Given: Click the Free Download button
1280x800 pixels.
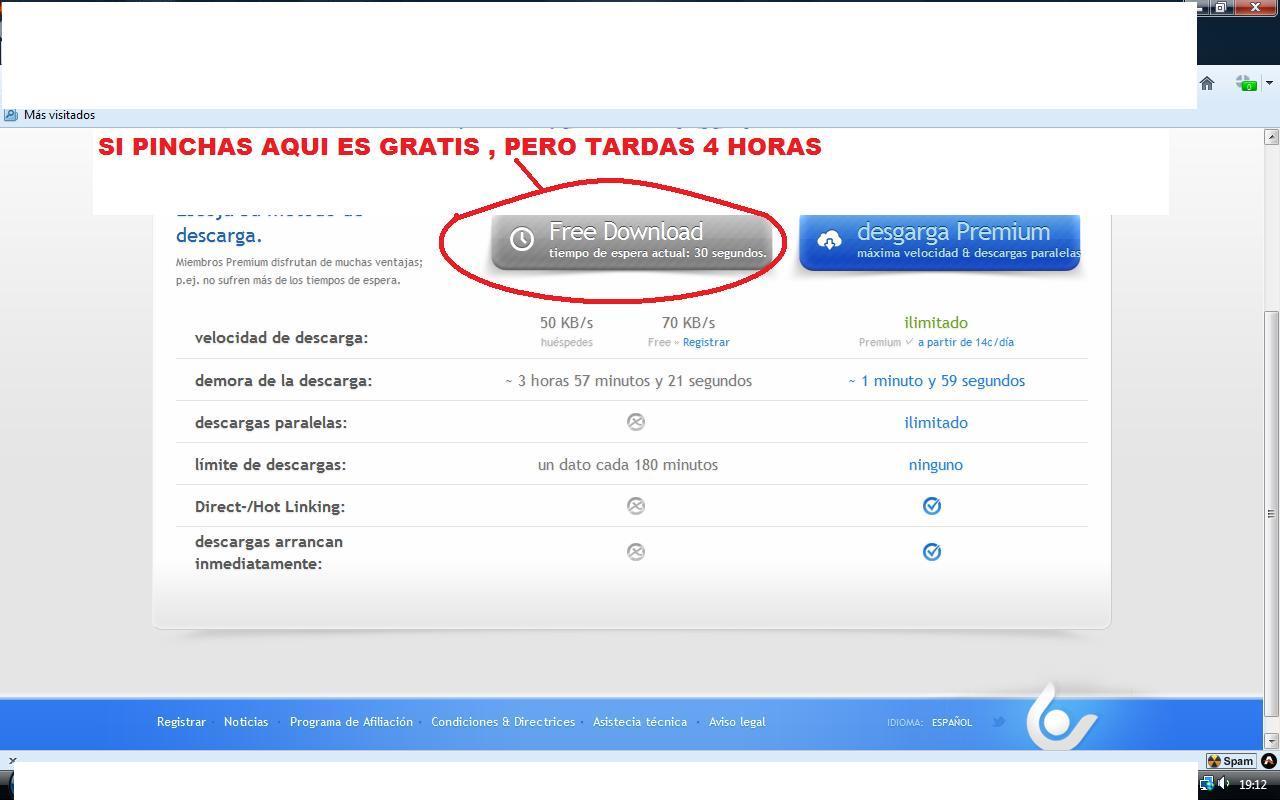Looking at the screenshot, I should (631, 241).
